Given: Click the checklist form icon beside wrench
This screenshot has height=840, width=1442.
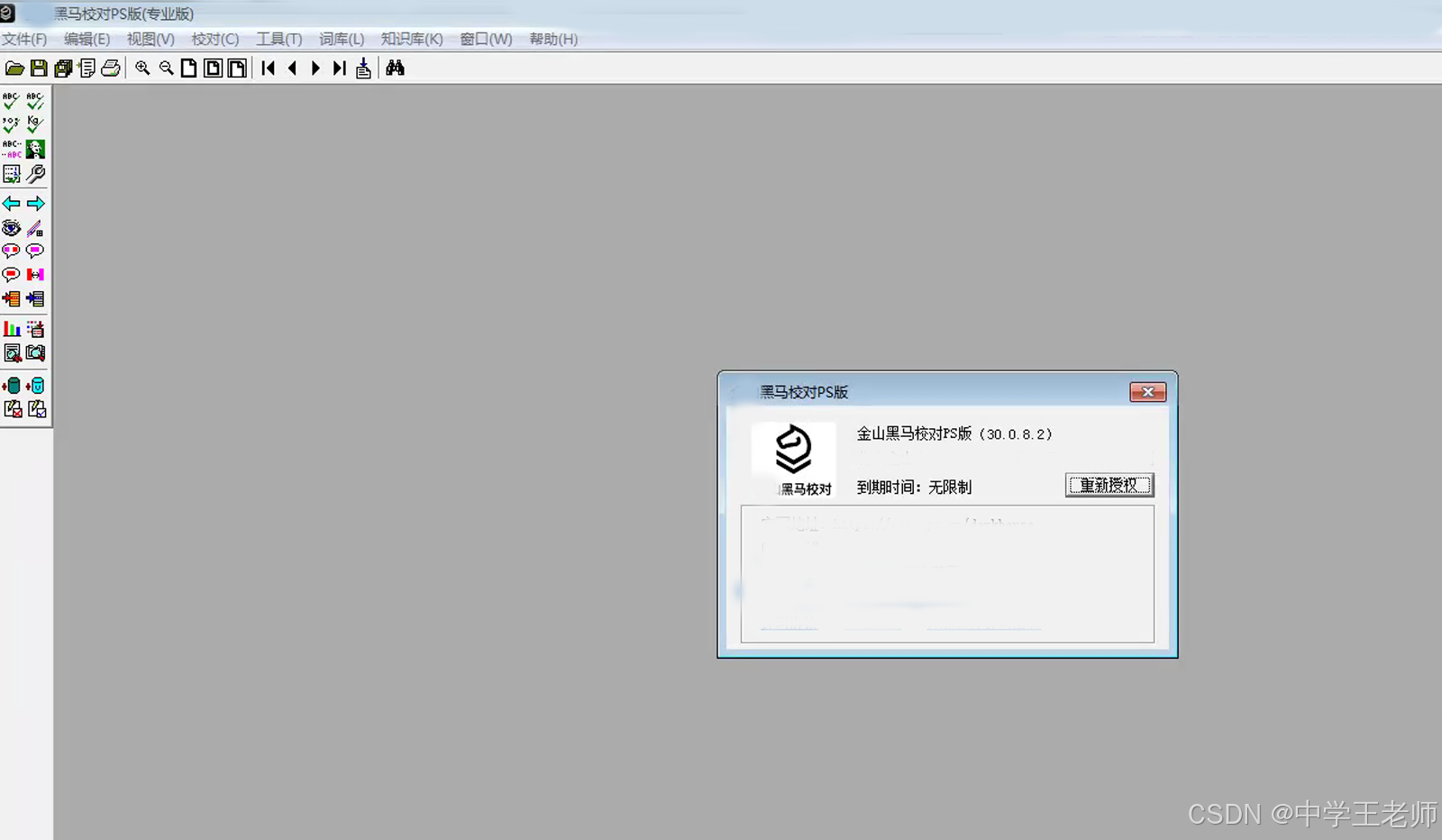Looking at the screenshot, I should point(11,173).
